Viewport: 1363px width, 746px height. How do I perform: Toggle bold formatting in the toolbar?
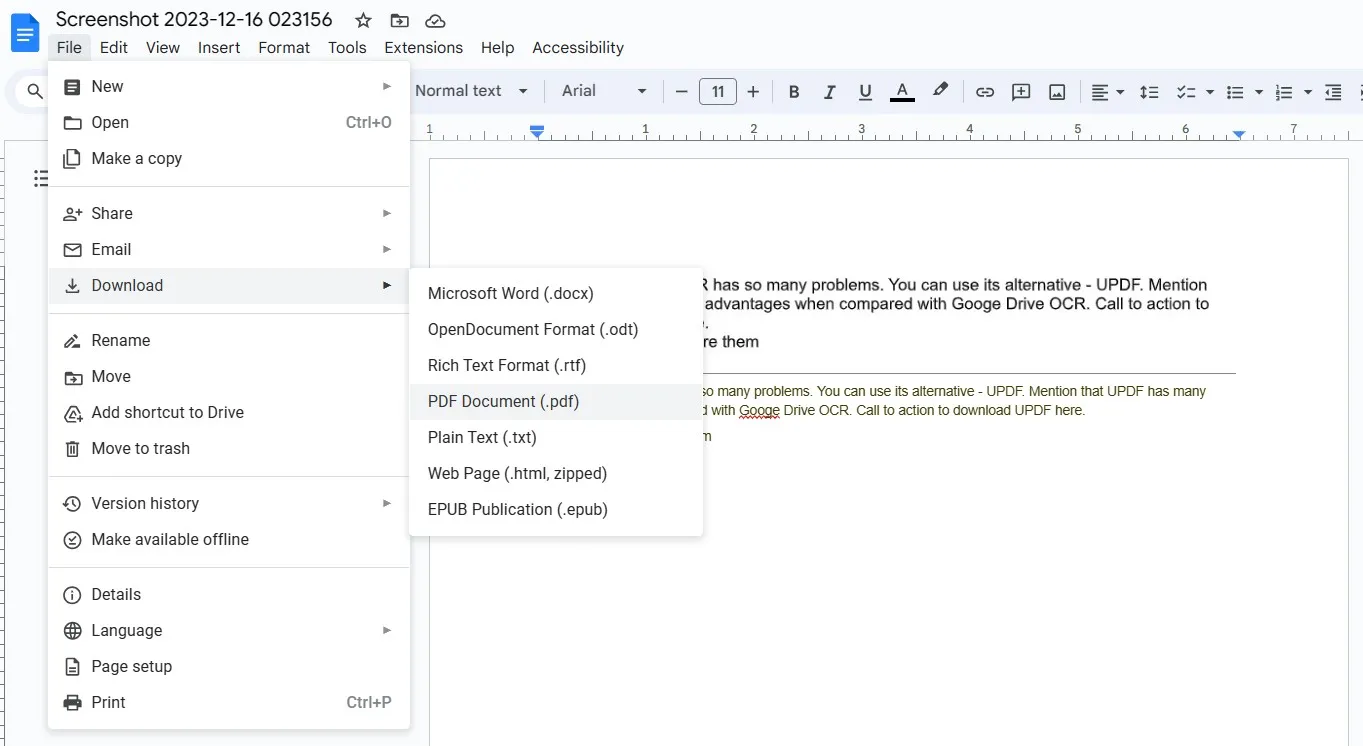(793, 91)
